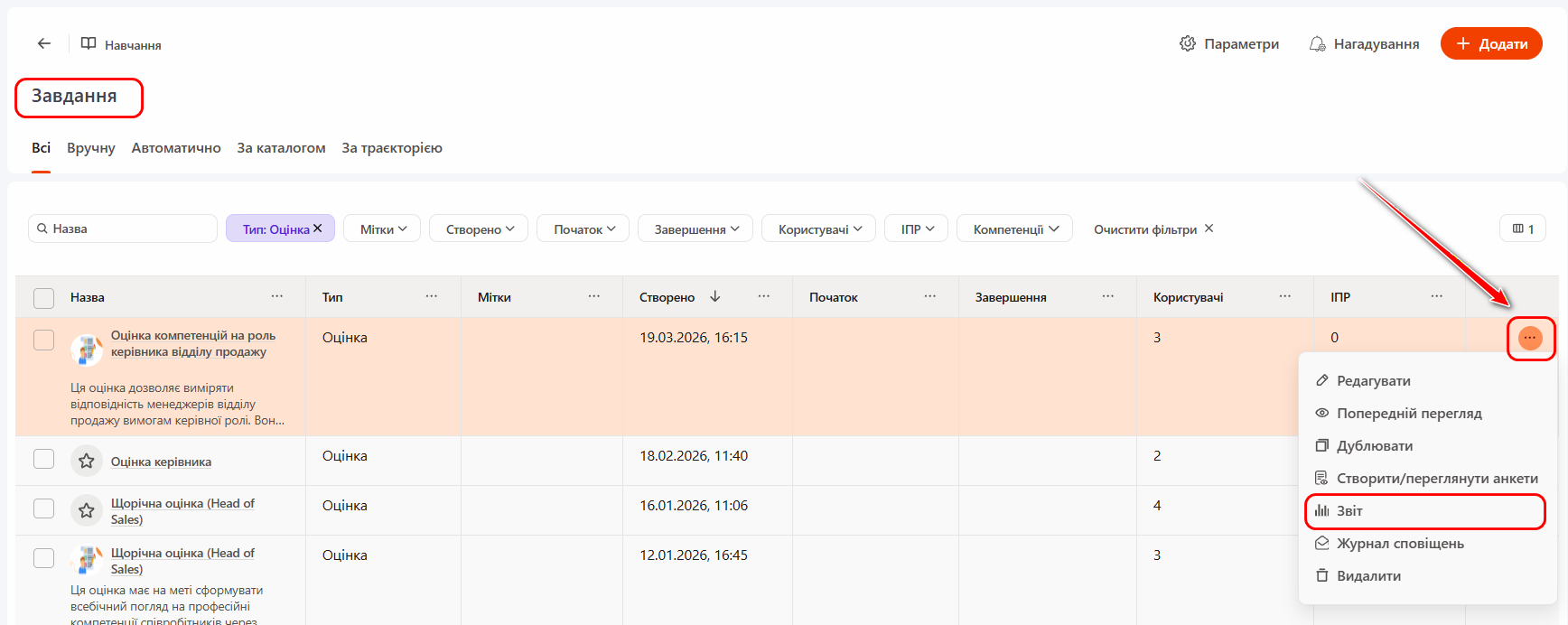Image resolution: width=1568 pixels, height=625 pixels.
Task: Switch to the Автоматично tab
Action: coord(176,148)
